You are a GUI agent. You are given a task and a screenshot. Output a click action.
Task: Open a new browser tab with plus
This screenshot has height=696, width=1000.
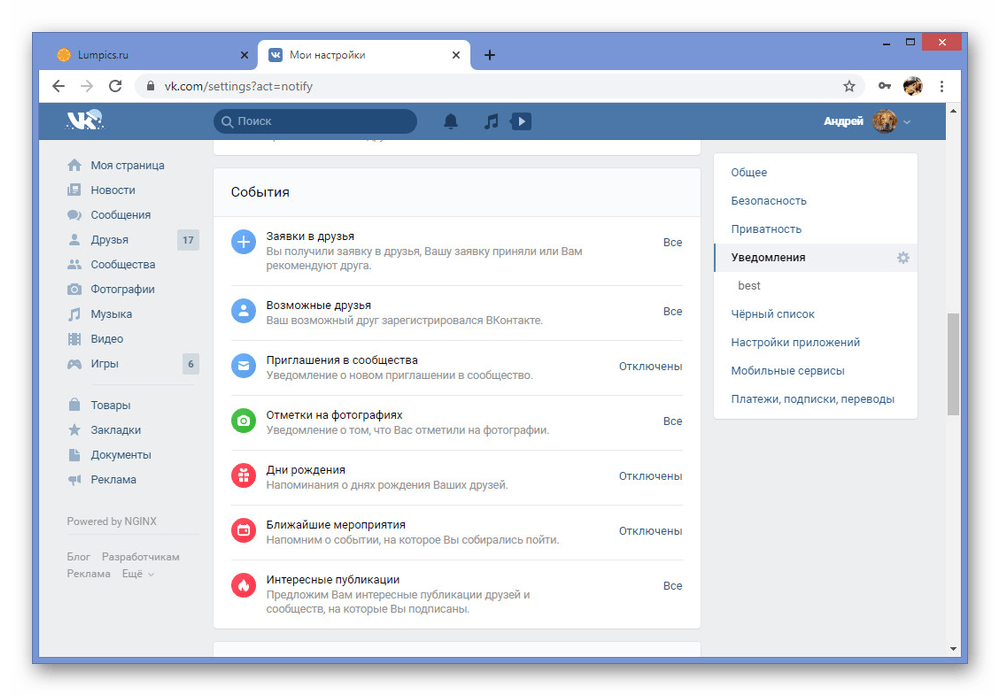coord(489,55)
